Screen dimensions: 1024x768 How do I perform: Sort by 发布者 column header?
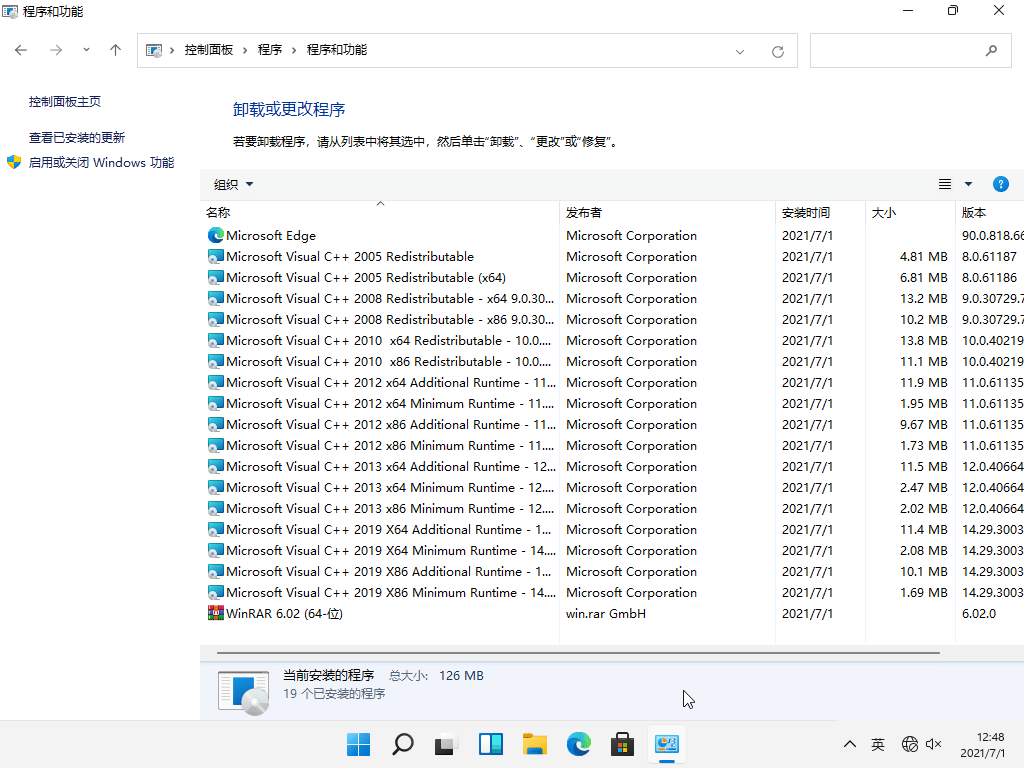point(667,213)
